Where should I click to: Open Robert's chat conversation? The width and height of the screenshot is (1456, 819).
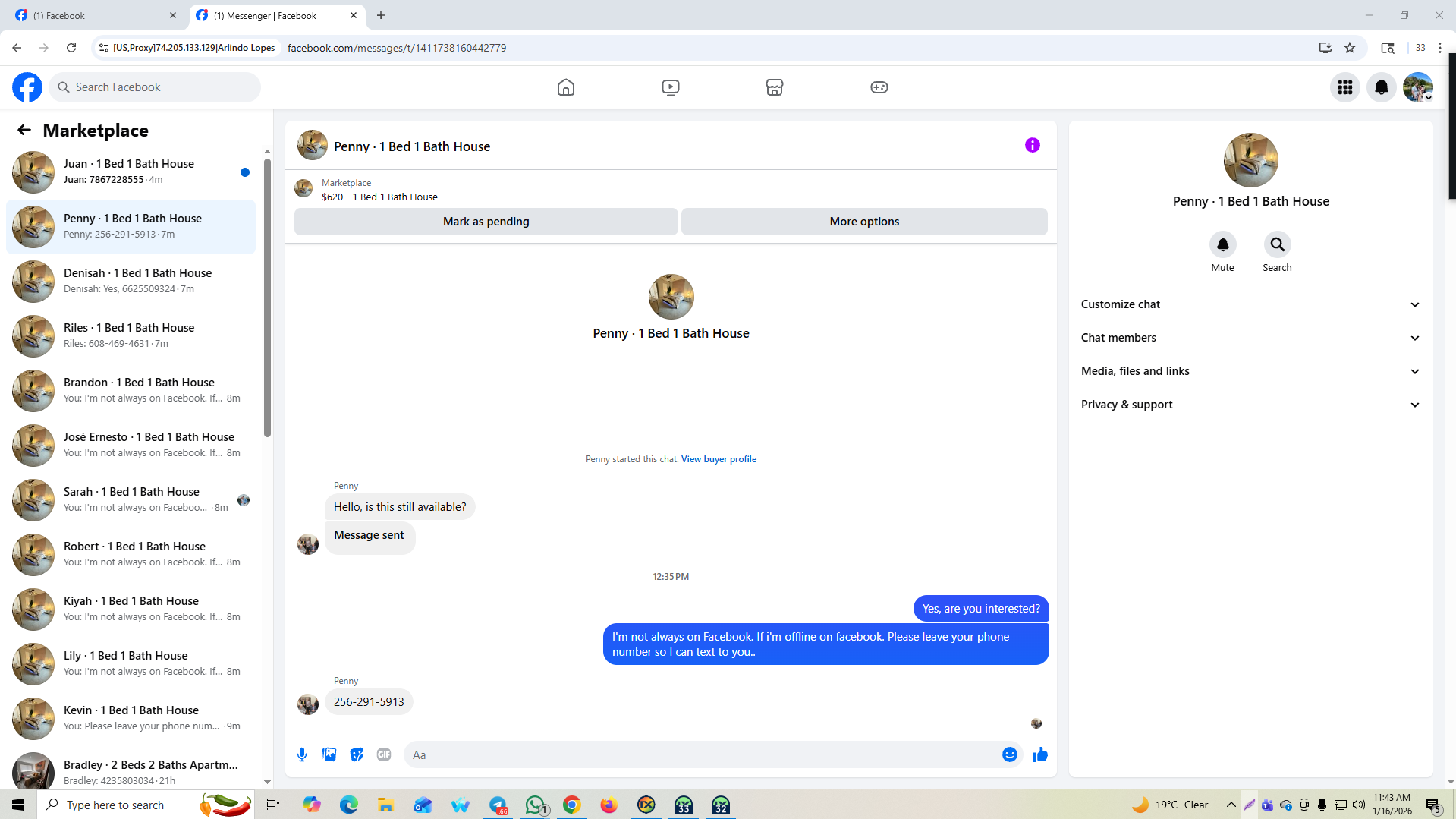[x=131, y=554]
